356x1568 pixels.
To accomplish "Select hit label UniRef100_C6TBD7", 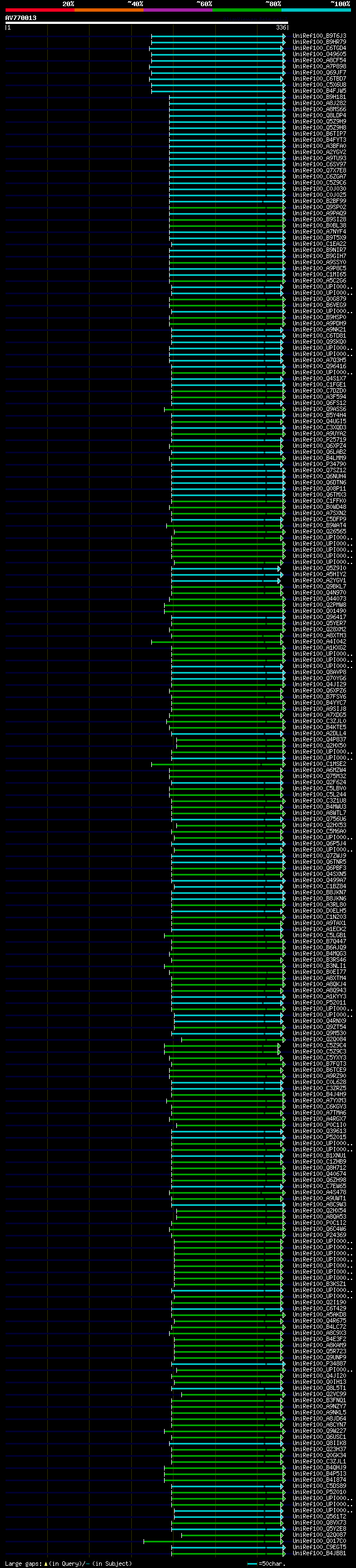I will pyautogui.click(x=319, y=78).
